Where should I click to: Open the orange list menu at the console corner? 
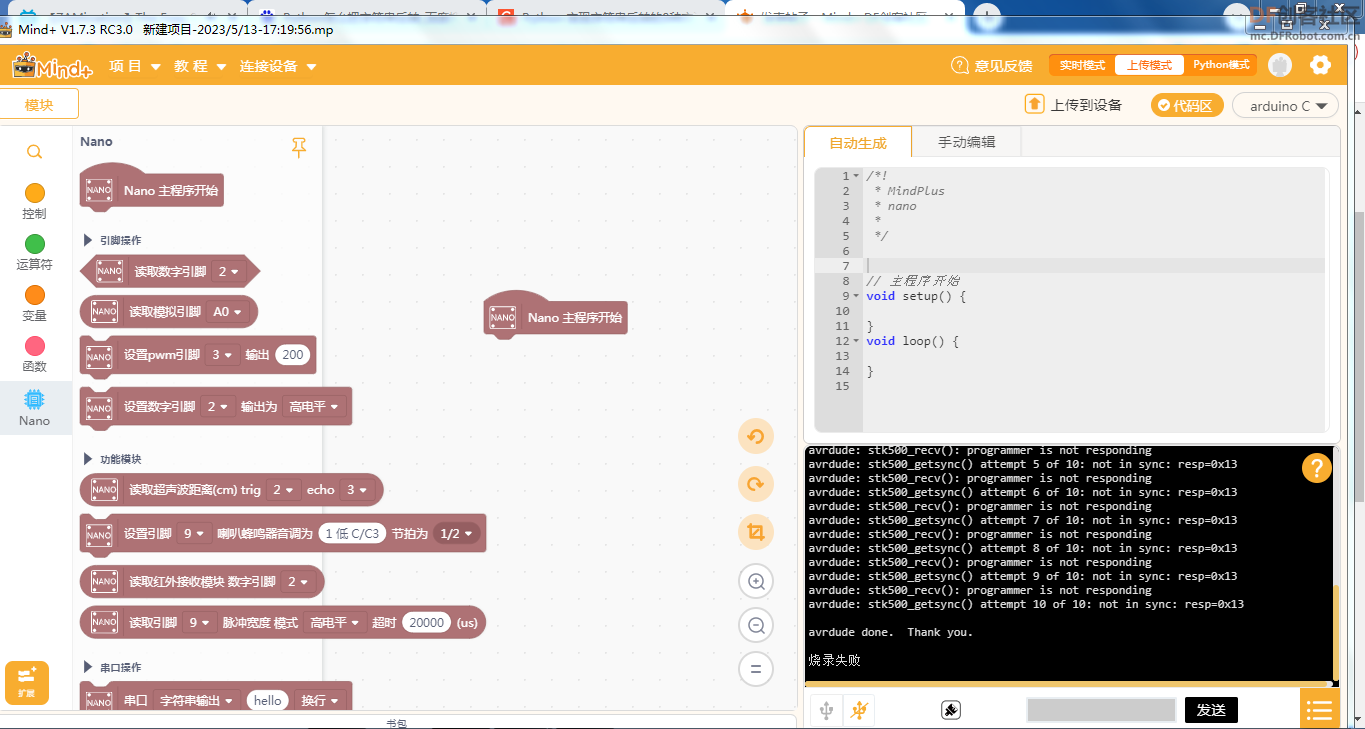[1320, 710]
